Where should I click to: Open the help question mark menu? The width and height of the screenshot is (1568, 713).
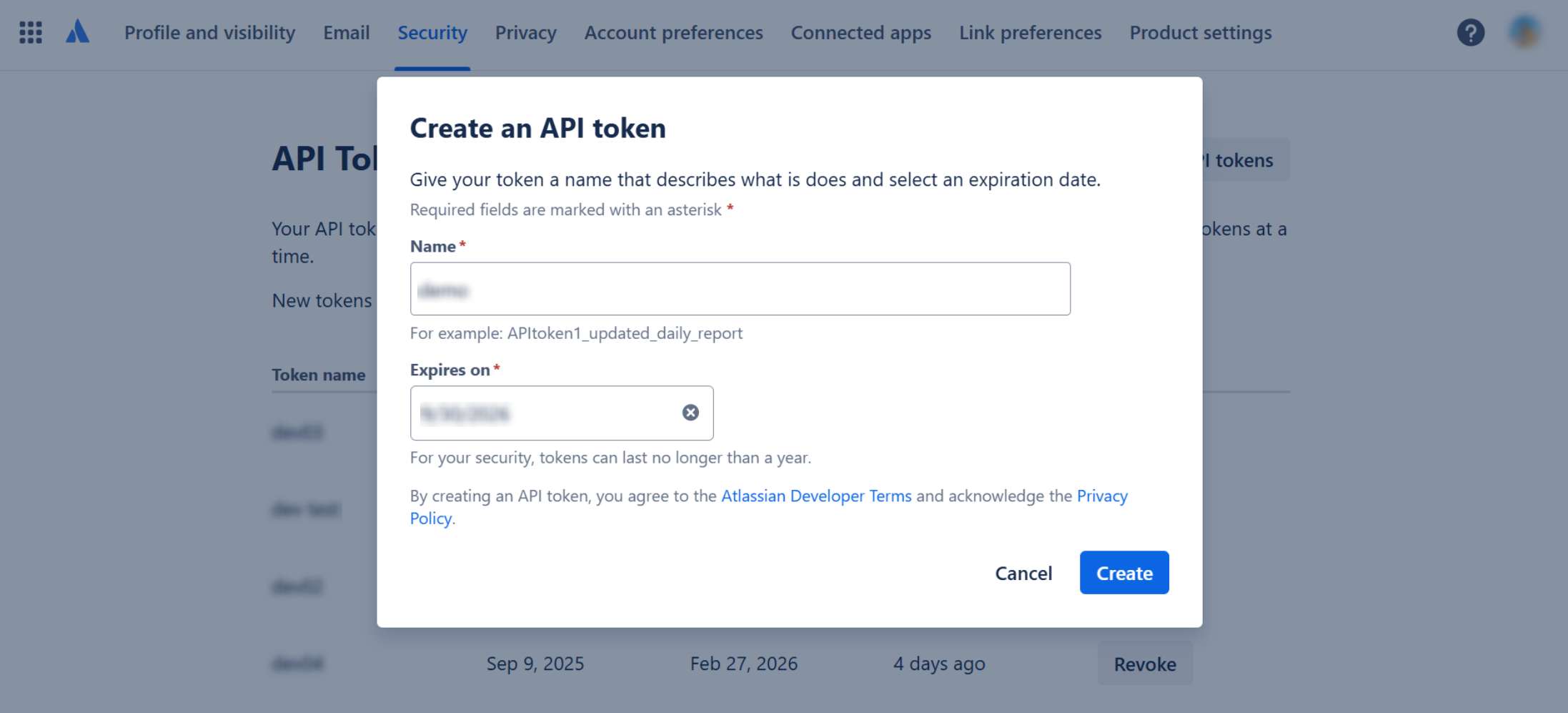[x=1471, y=33]
